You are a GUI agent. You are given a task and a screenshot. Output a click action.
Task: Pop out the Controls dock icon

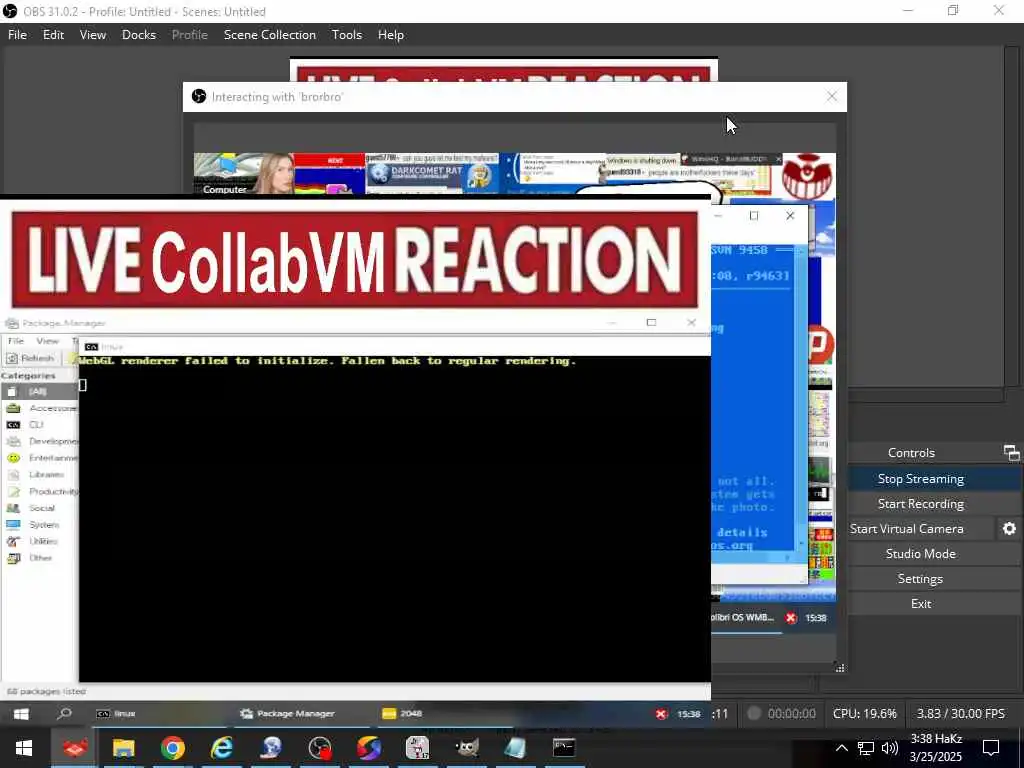point(1011,453)
